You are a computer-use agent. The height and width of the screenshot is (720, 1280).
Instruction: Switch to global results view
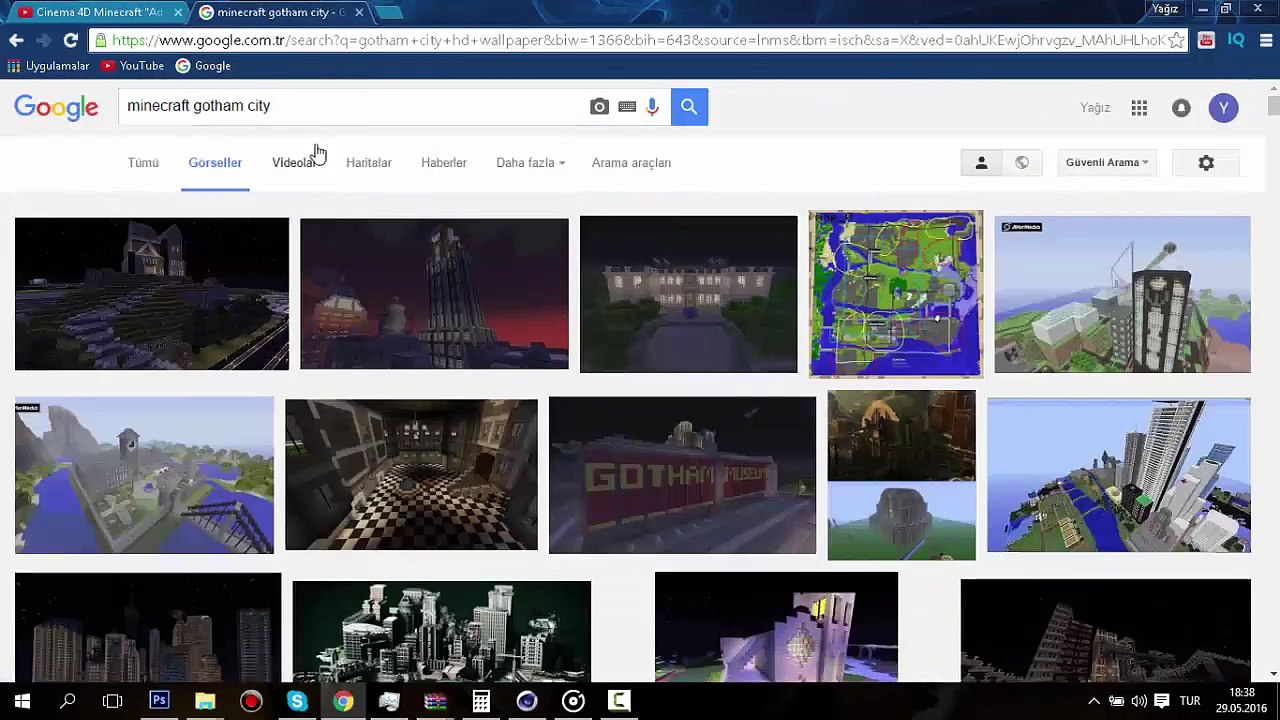[1021, 163]
